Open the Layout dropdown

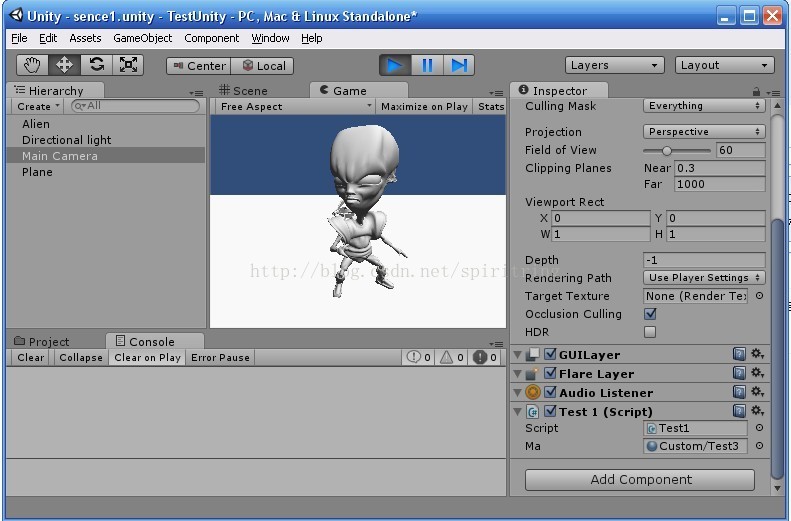pos(724,65)
